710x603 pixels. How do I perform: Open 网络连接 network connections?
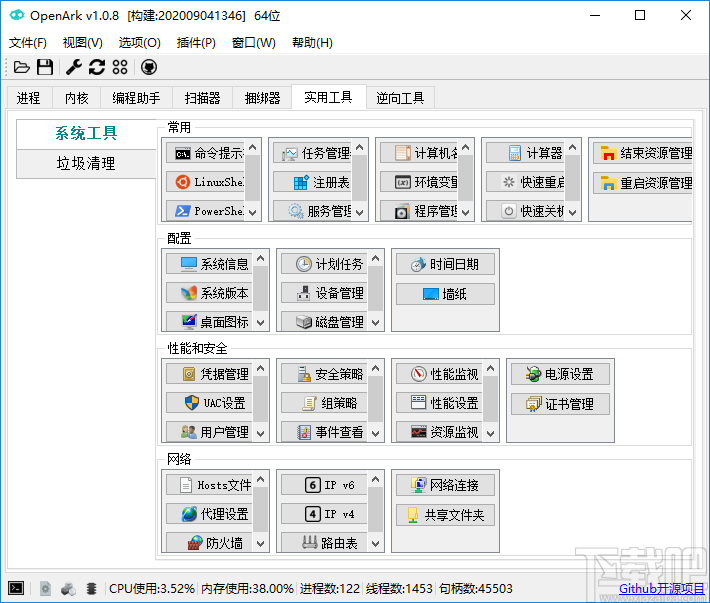(445, 485)
